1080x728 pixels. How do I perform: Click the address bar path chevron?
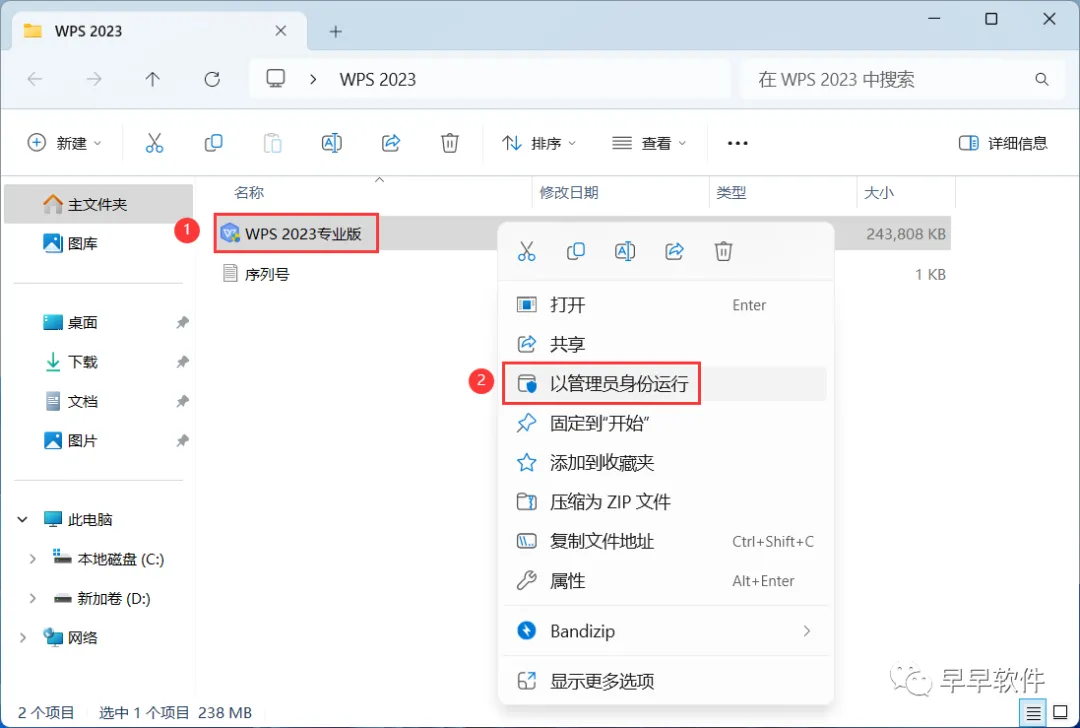313,79
